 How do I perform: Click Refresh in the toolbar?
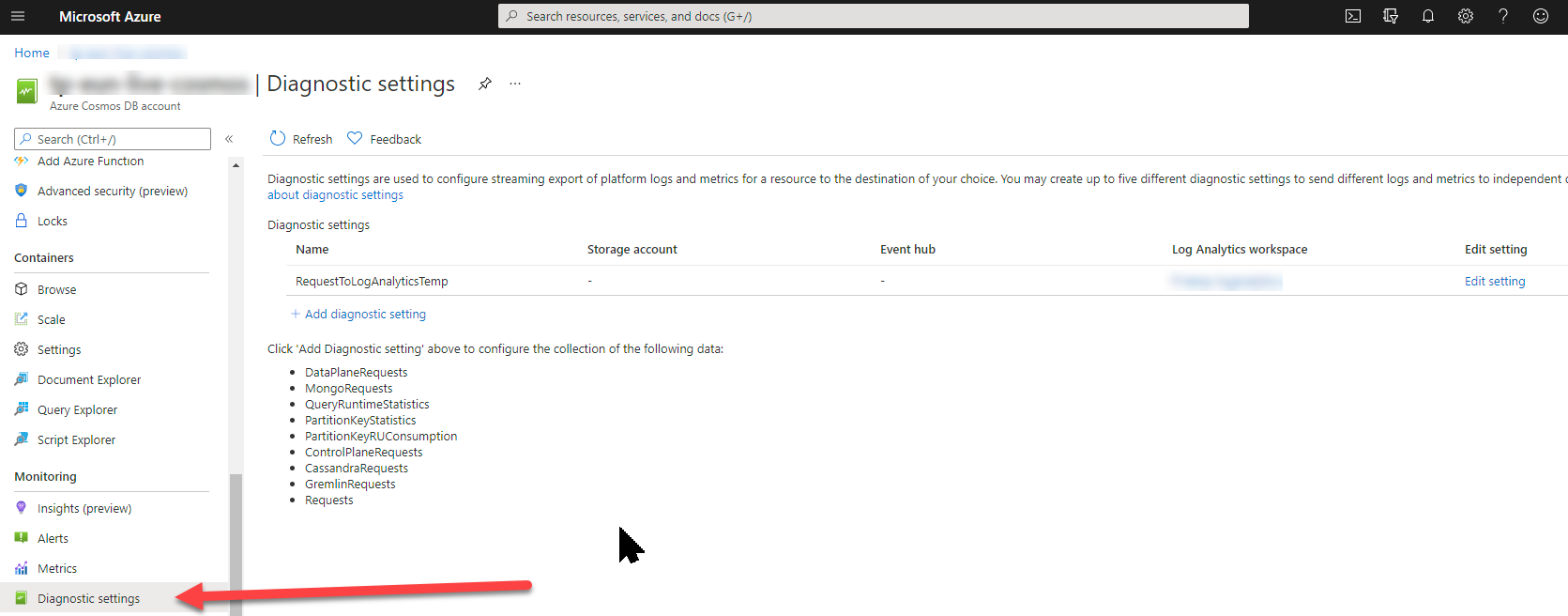click(301, 139)
